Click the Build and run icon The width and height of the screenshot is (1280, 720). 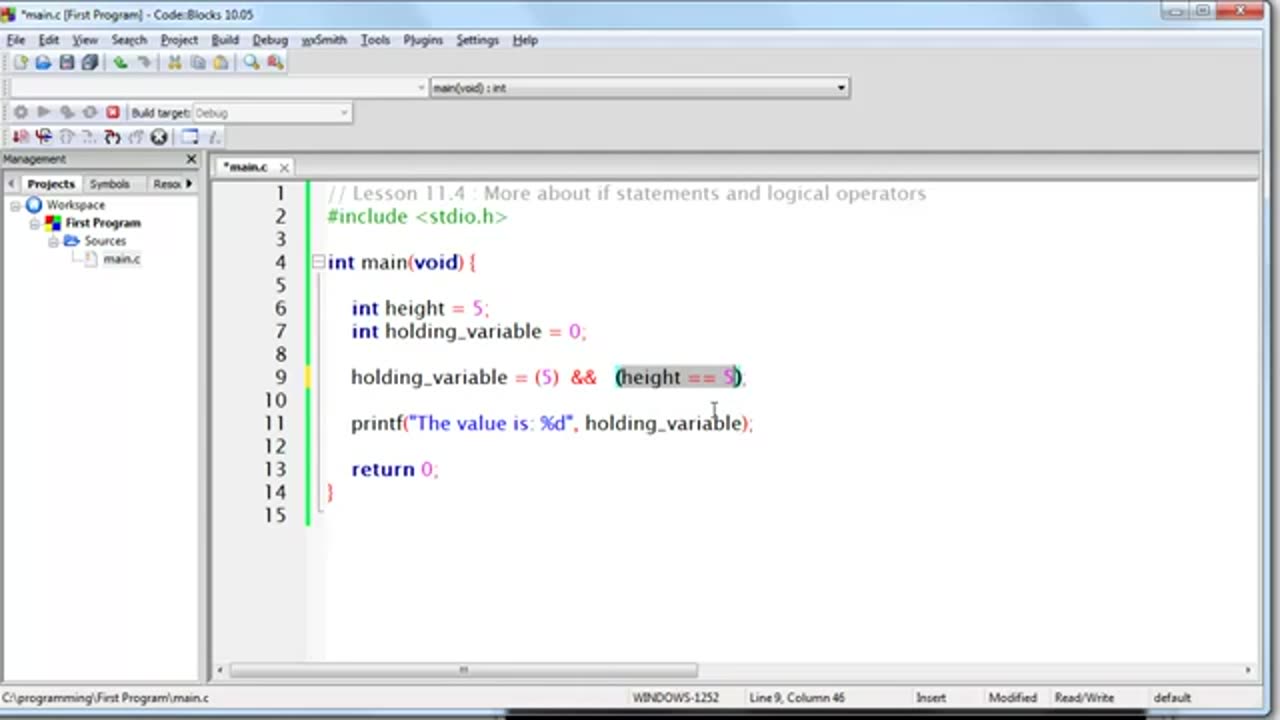tap(66, 113)
